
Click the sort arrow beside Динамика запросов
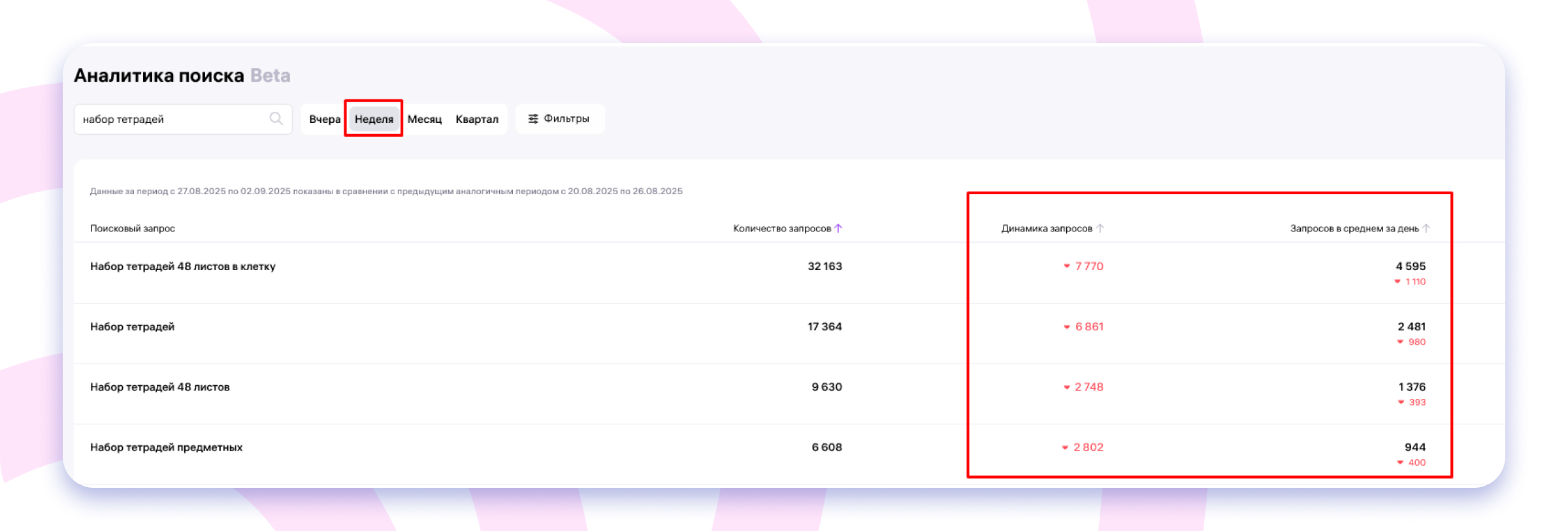1100,228
